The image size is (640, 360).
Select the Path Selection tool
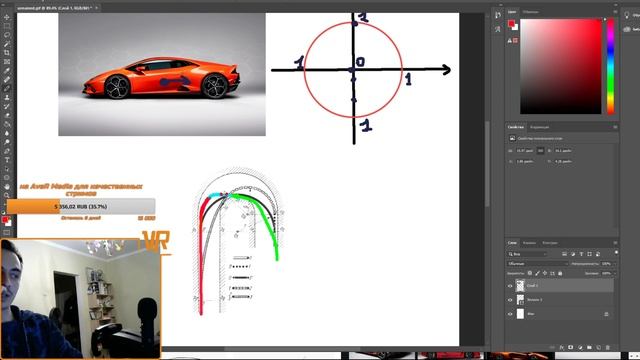[x=7, y=169]
